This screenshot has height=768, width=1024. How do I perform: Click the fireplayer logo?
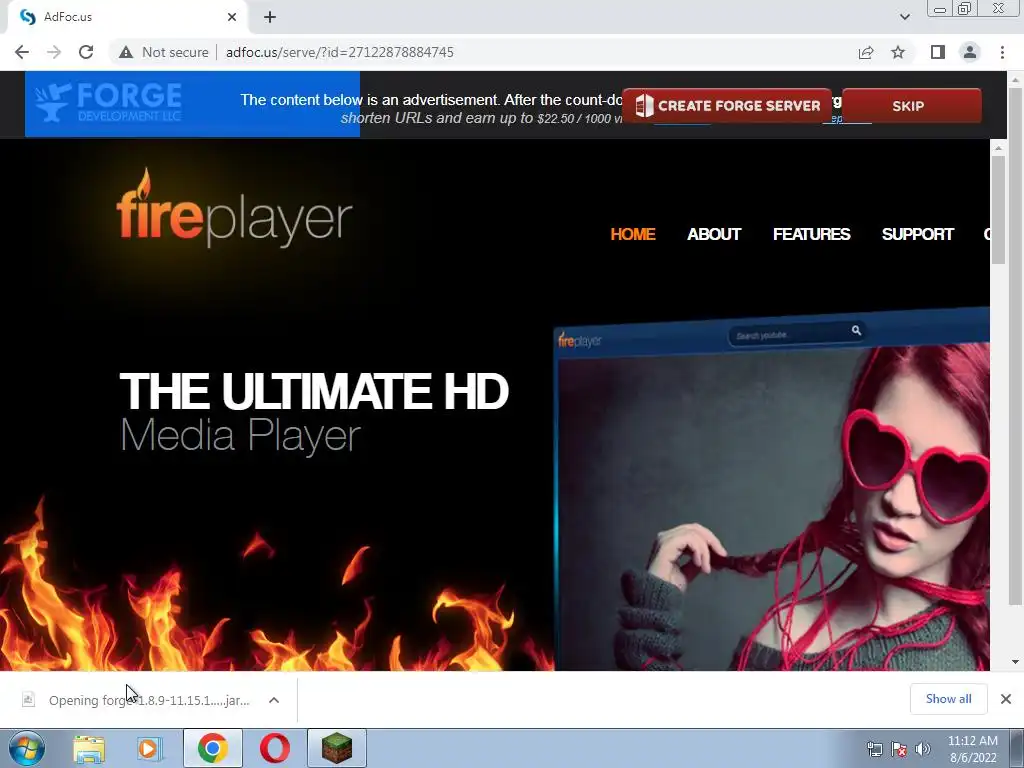(x=234, y=209)
